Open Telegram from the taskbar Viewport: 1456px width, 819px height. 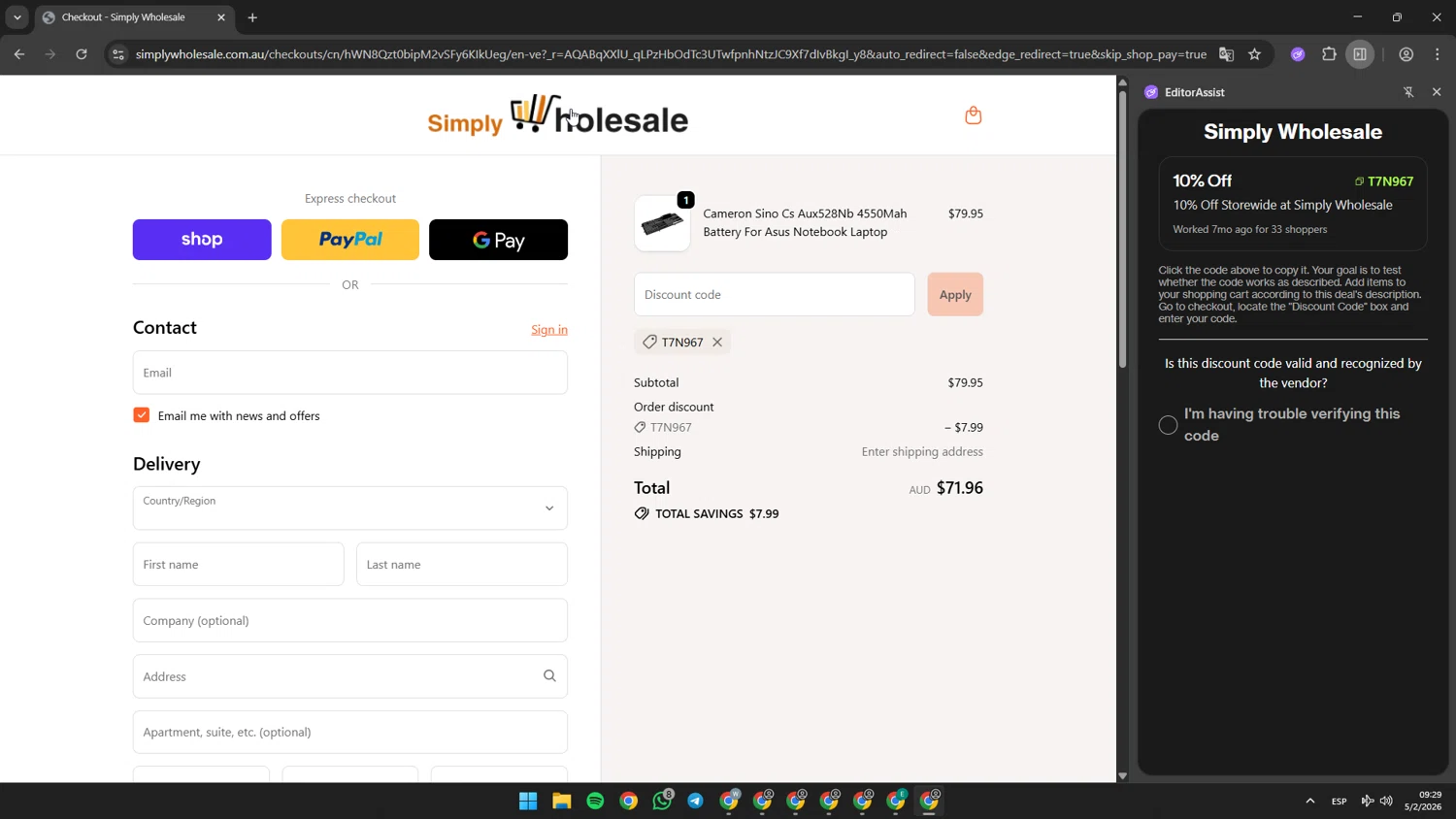tap(696, 801)
